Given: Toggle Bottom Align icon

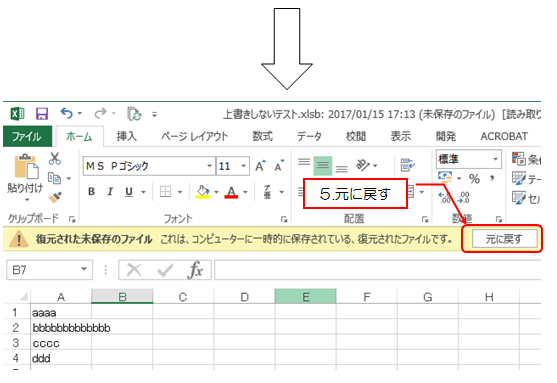Looking at the screenshot, I should [x=341, y=168].
